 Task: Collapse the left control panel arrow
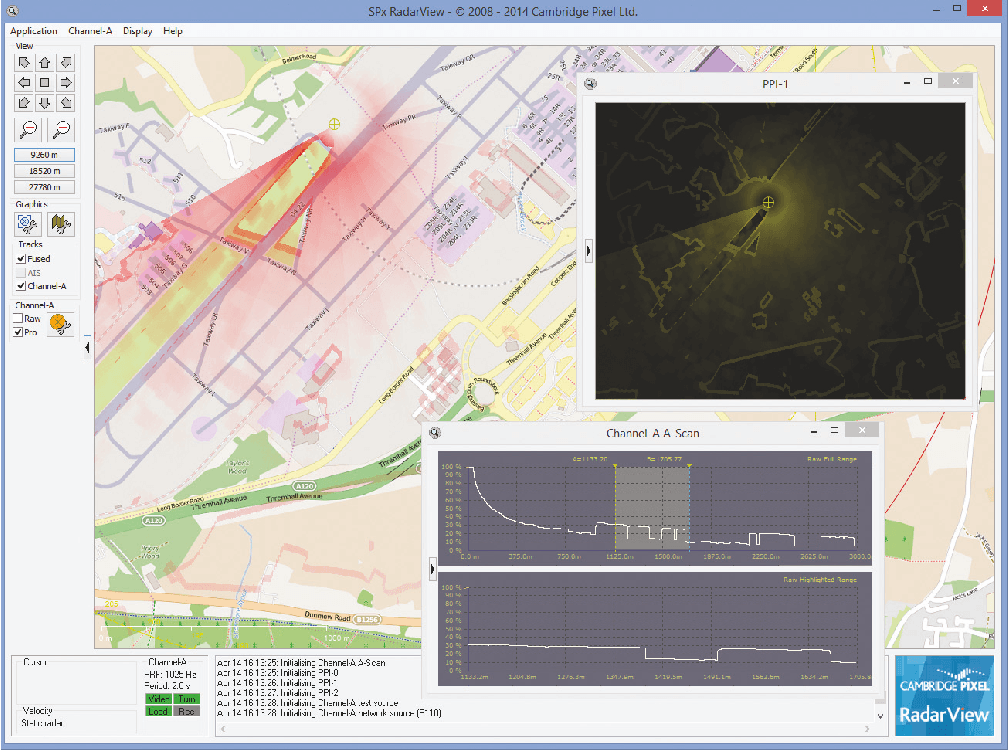(x=87, y=347)
